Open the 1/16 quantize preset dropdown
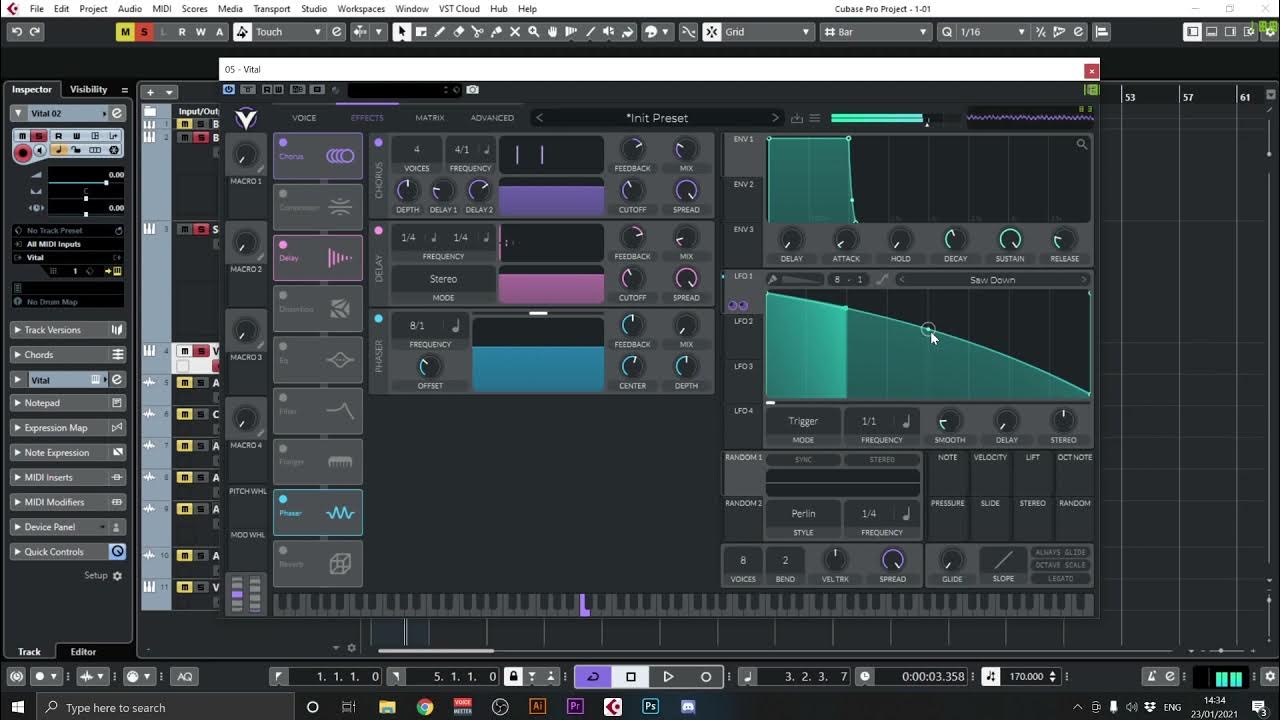This screenshot has width=1280, height=720. pos(990,32)
